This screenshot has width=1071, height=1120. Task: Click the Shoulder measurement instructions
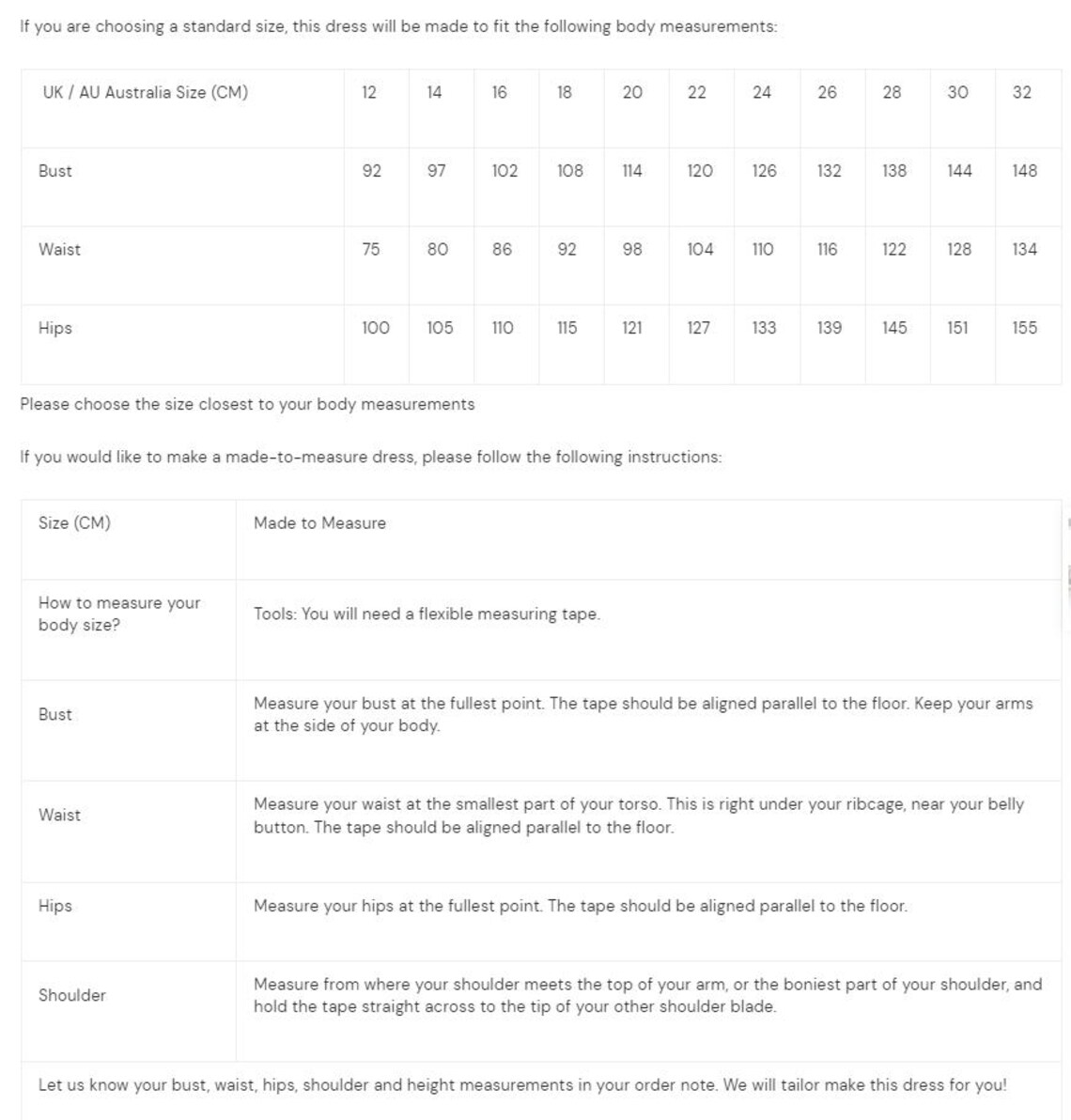(647, 995)
